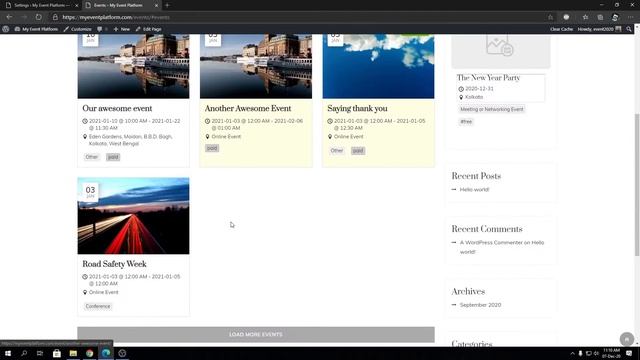Switch to Chrome on the taskbar

(x=89, y=353)
